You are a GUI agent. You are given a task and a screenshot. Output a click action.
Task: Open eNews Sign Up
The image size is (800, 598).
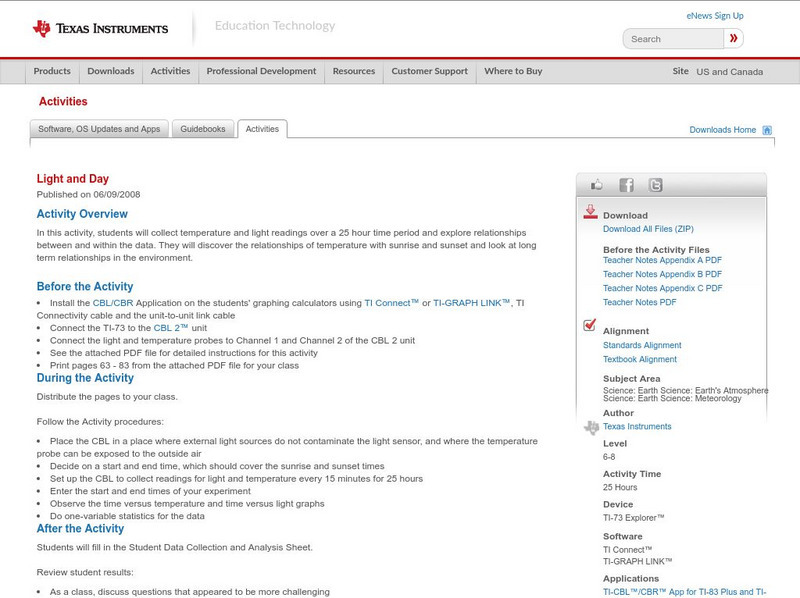coord(716,15)
